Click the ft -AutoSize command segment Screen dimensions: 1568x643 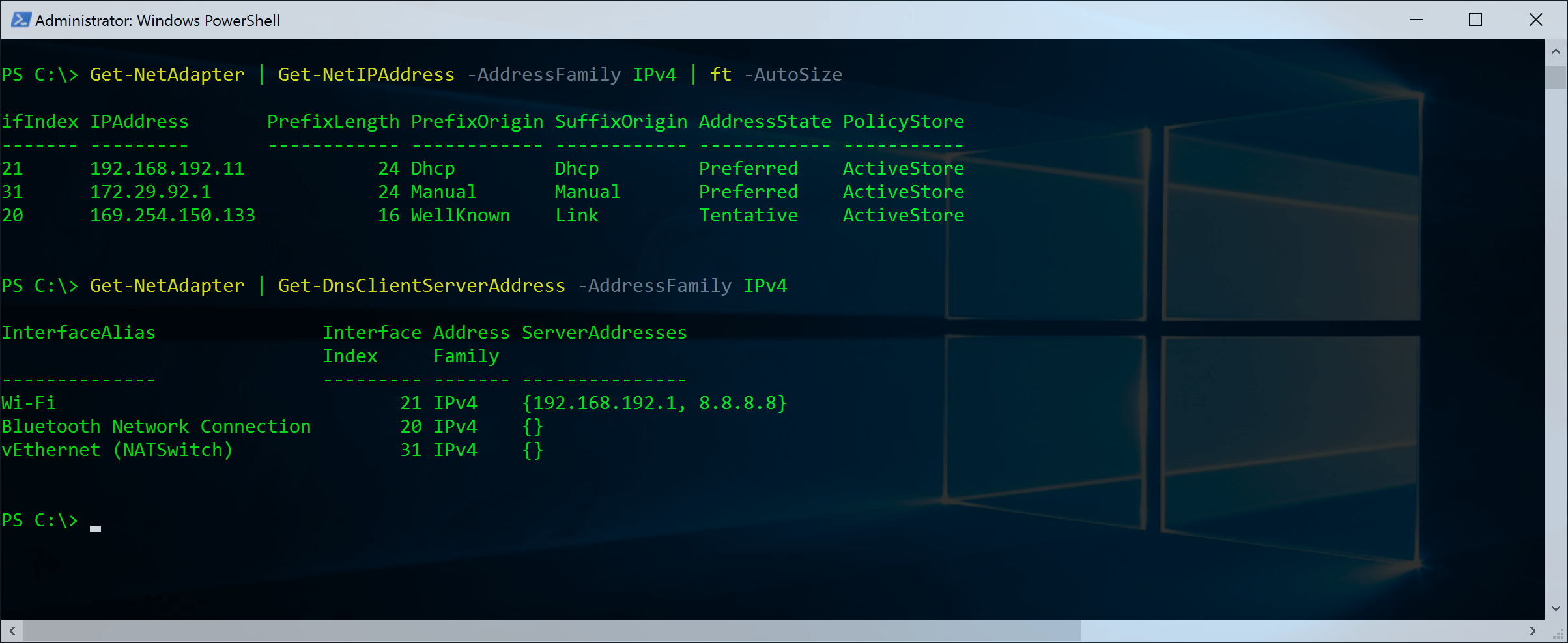point(776,75)
